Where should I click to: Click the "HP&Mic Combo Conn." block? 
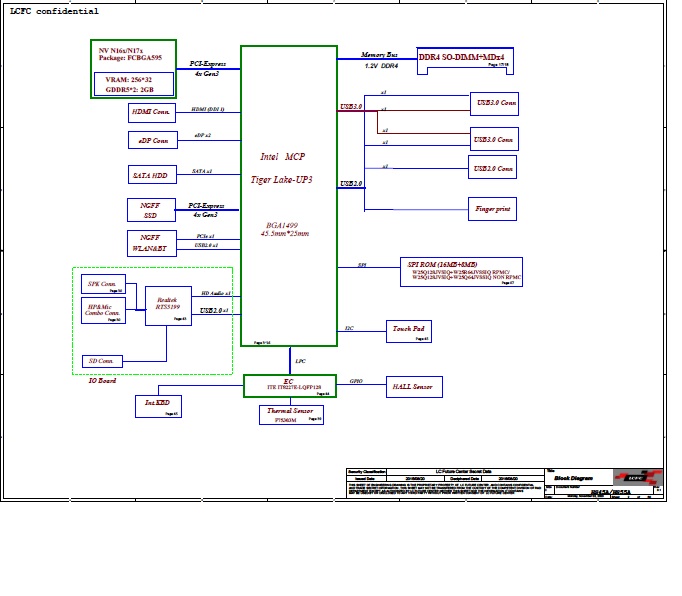click(104, 310)
